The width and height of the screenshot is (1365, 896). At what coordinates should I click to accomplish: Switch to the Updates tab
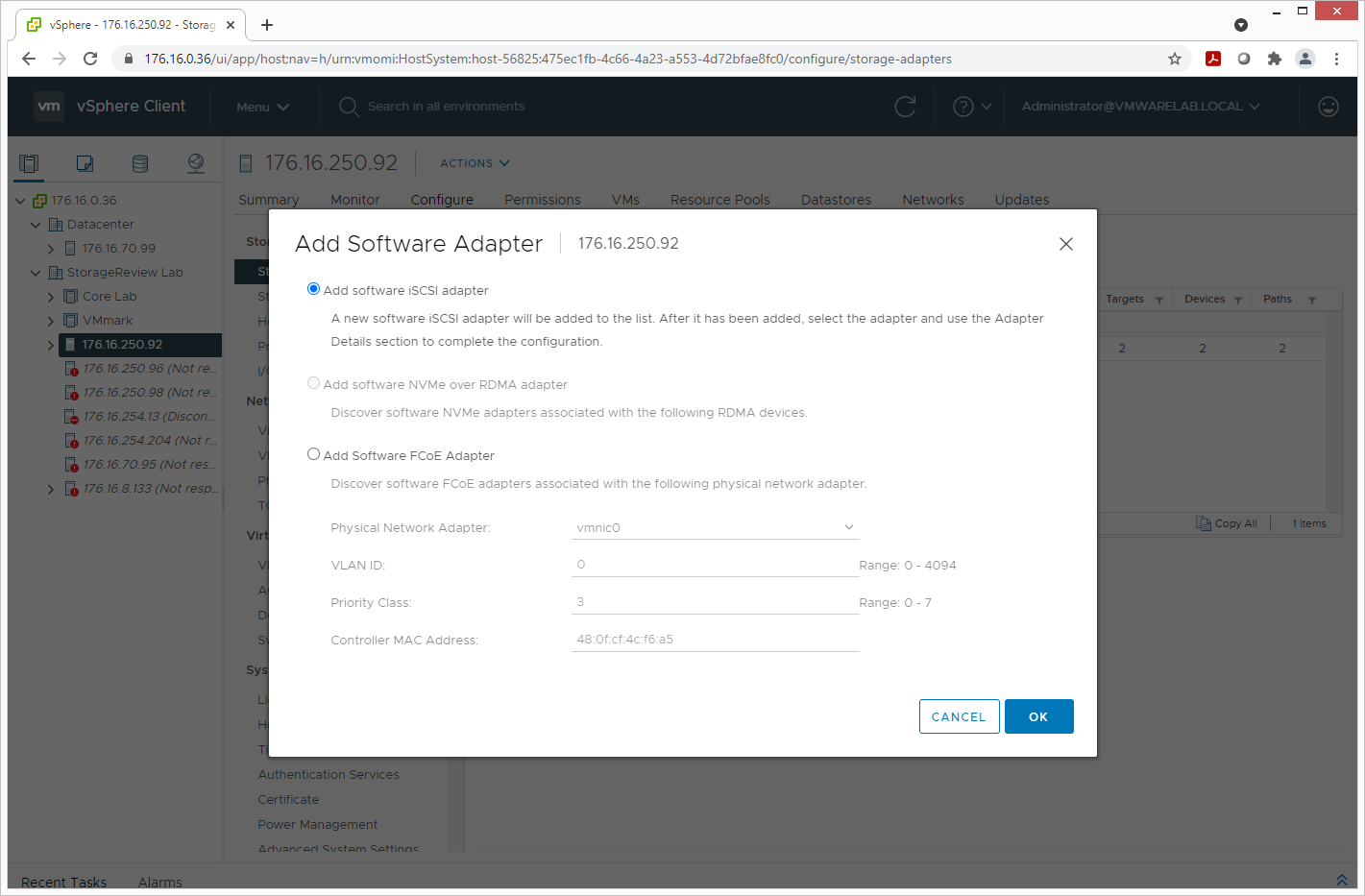click(1022, 200)
